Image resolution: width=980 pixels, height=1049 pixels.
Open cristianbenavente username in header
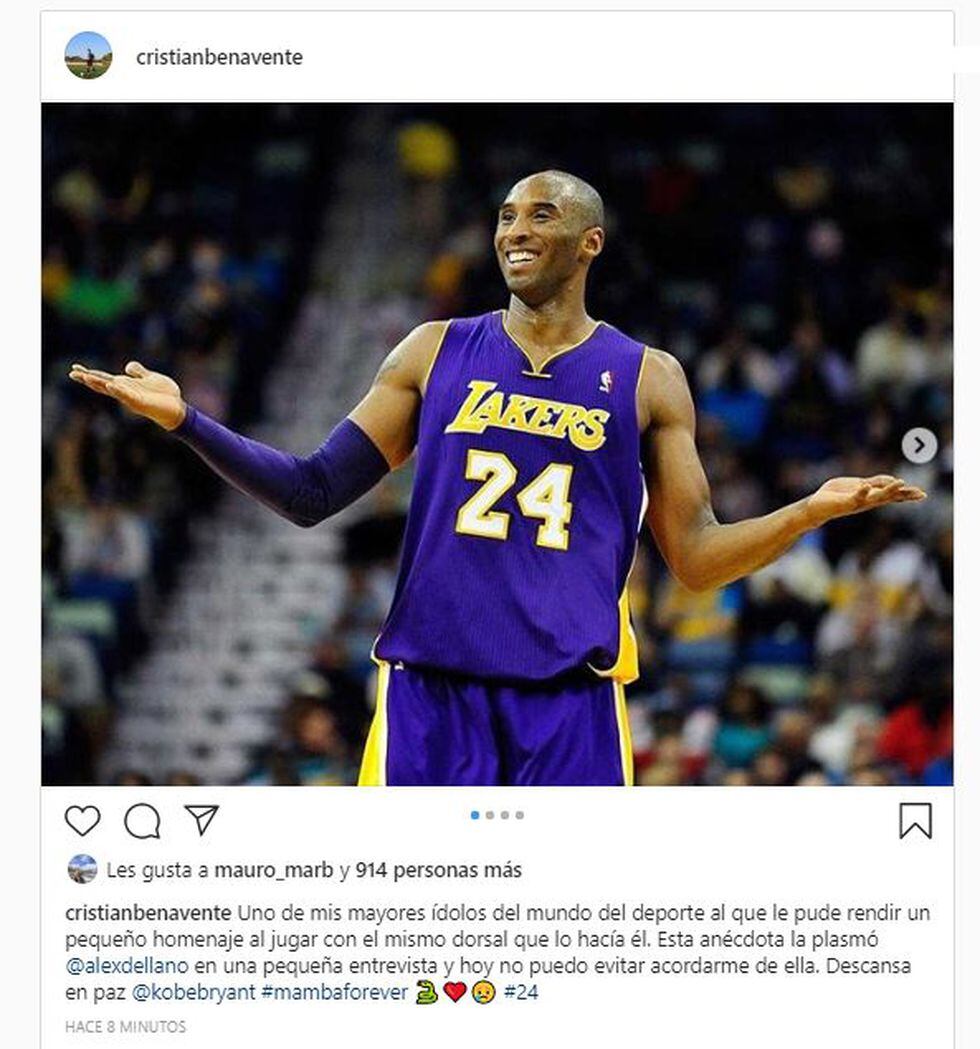pos(219,57)
